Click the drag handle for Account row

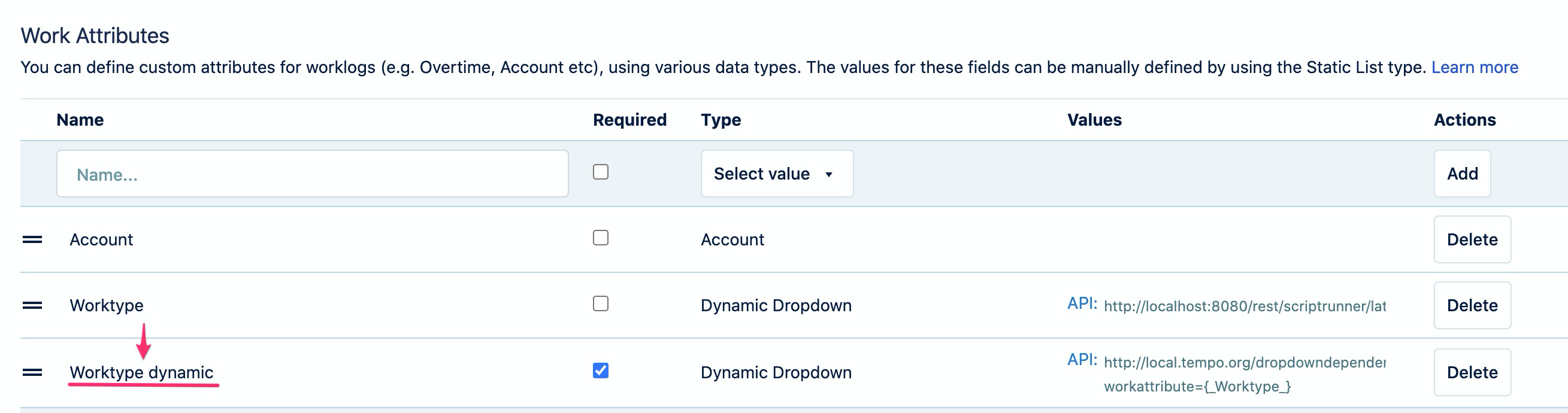click(x=32, y=239)
